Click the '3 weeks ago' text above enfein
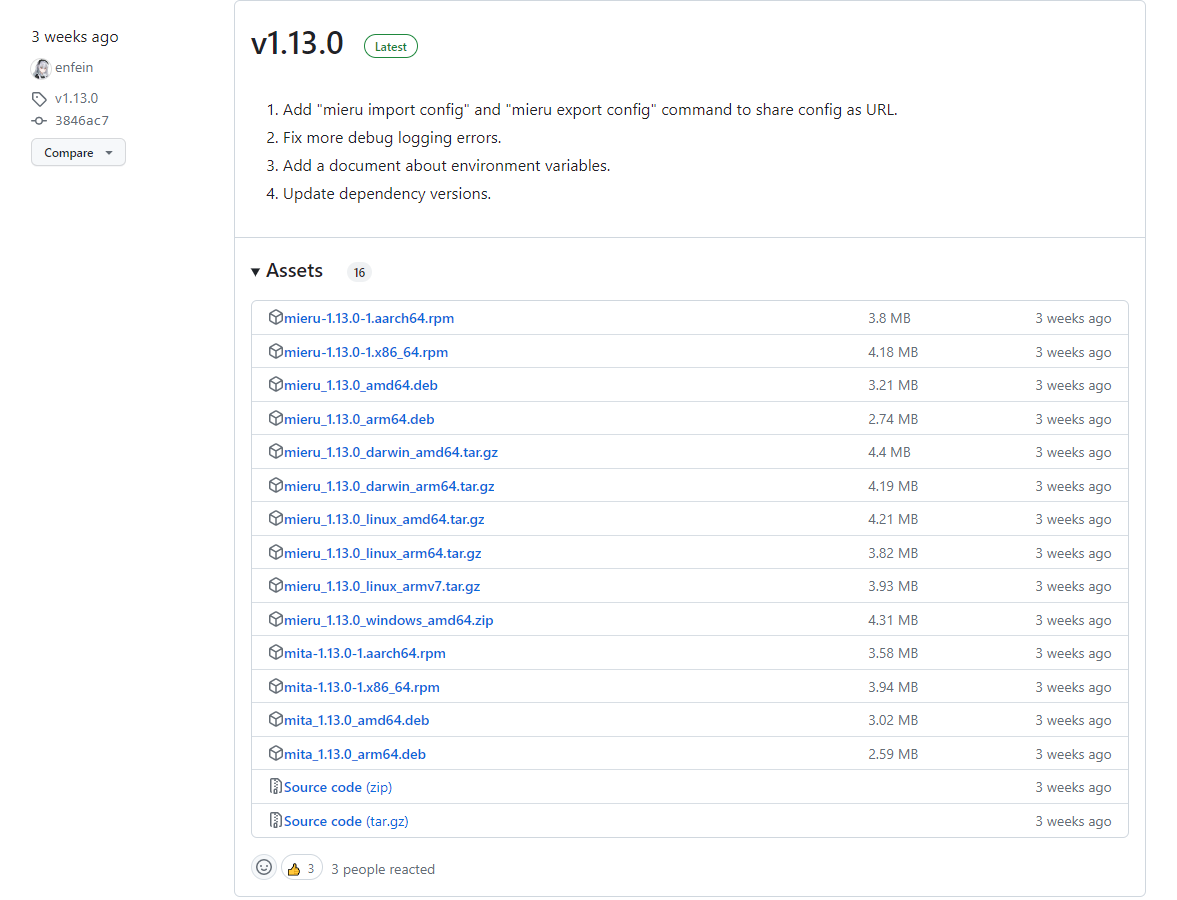1177x900 pixels. (x=75, y=37)
